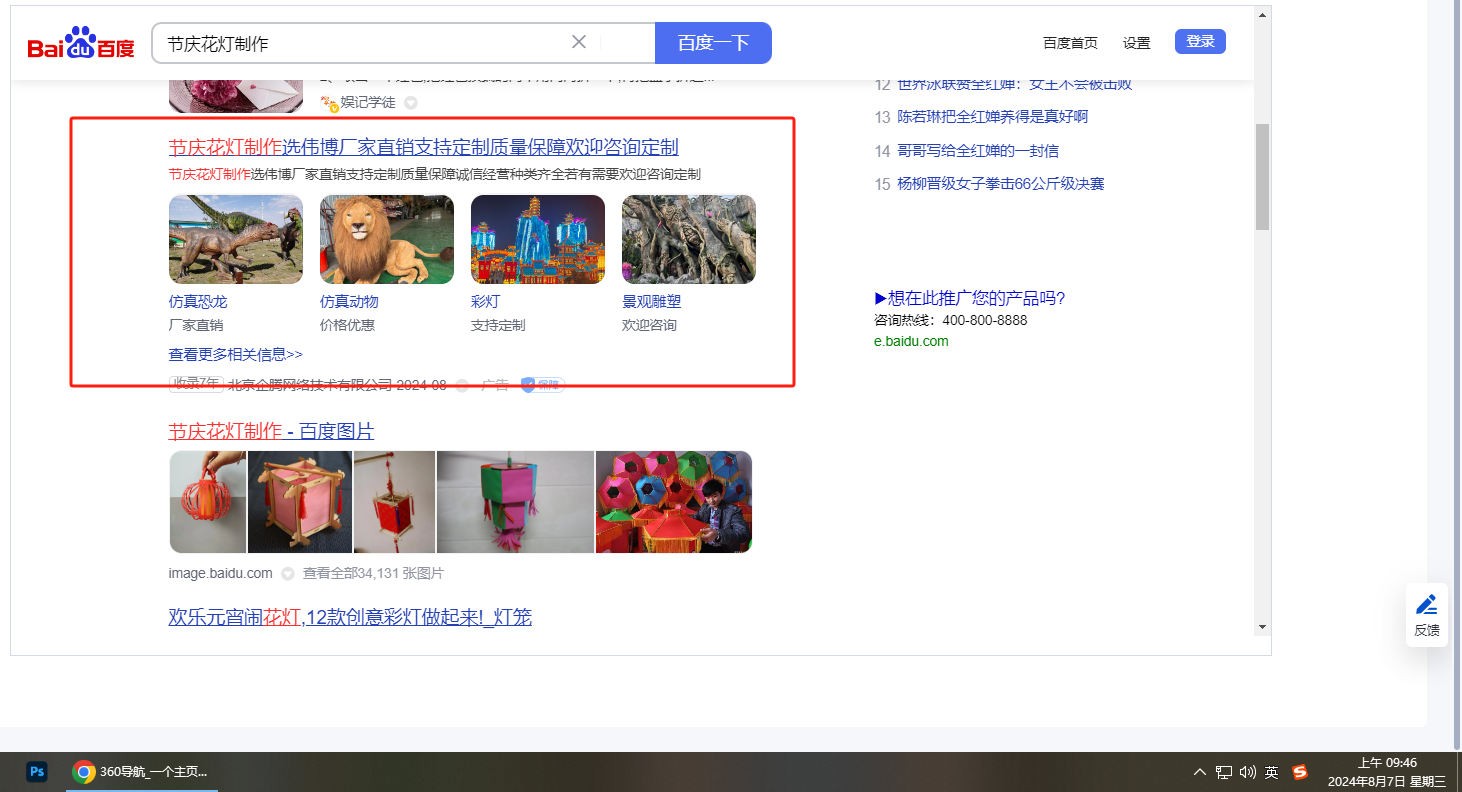Click the 想在此推广您的产品吗? promotion link
Image resolution: width=1462 pixels, height=792 pixels.
click(970, 298)
